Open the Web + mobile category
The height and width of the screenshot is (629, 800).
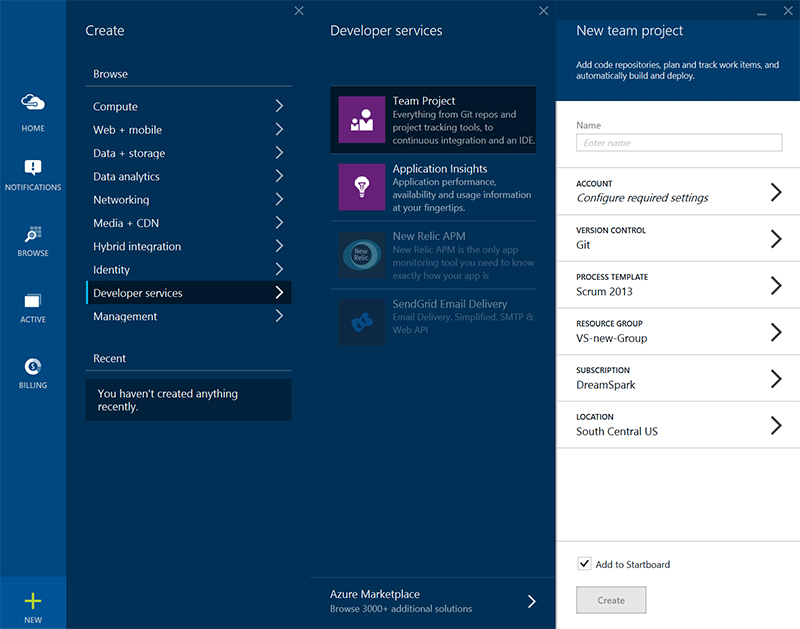(189, 130)
